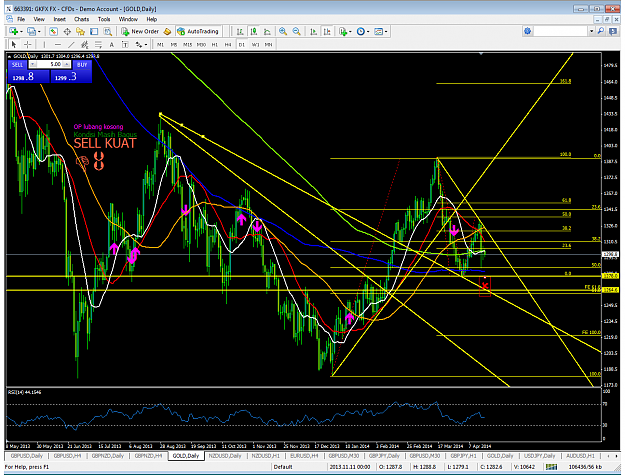Click the Zoom Out magnifier

click(297, 31)
